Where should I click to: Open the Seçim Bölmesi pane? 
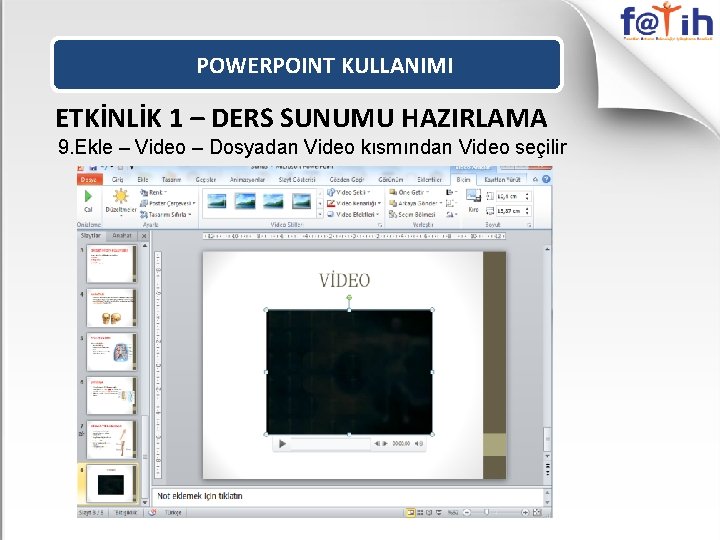tap(412, 214)
